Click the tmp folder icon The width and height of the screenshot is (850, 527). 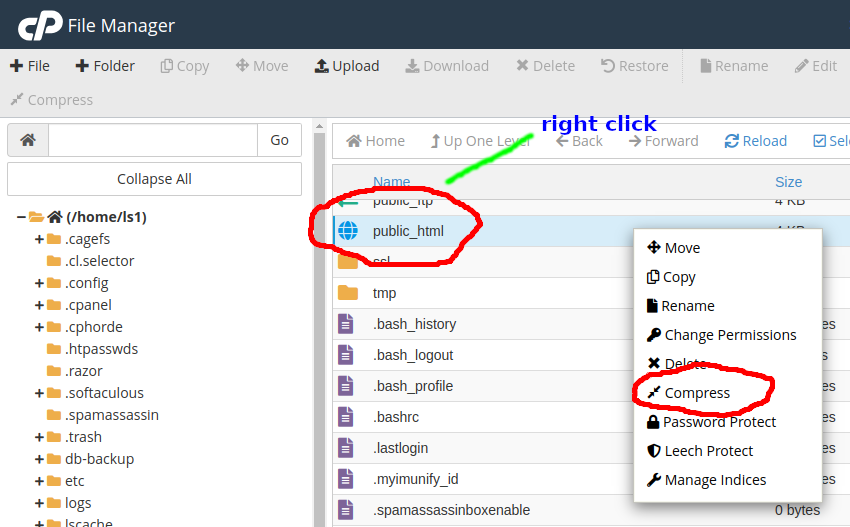point(347,293)
